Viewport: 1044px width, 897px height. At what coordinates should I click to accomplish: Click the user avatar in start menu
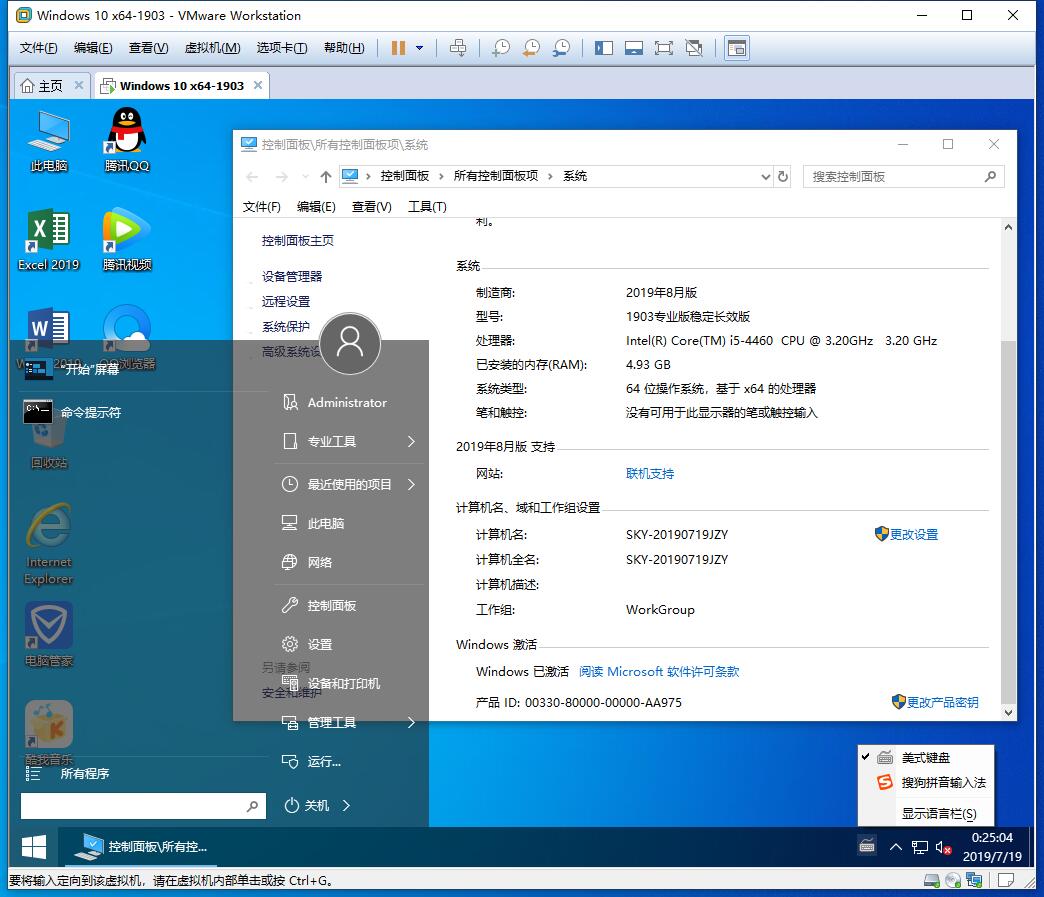tap(350, 344)
